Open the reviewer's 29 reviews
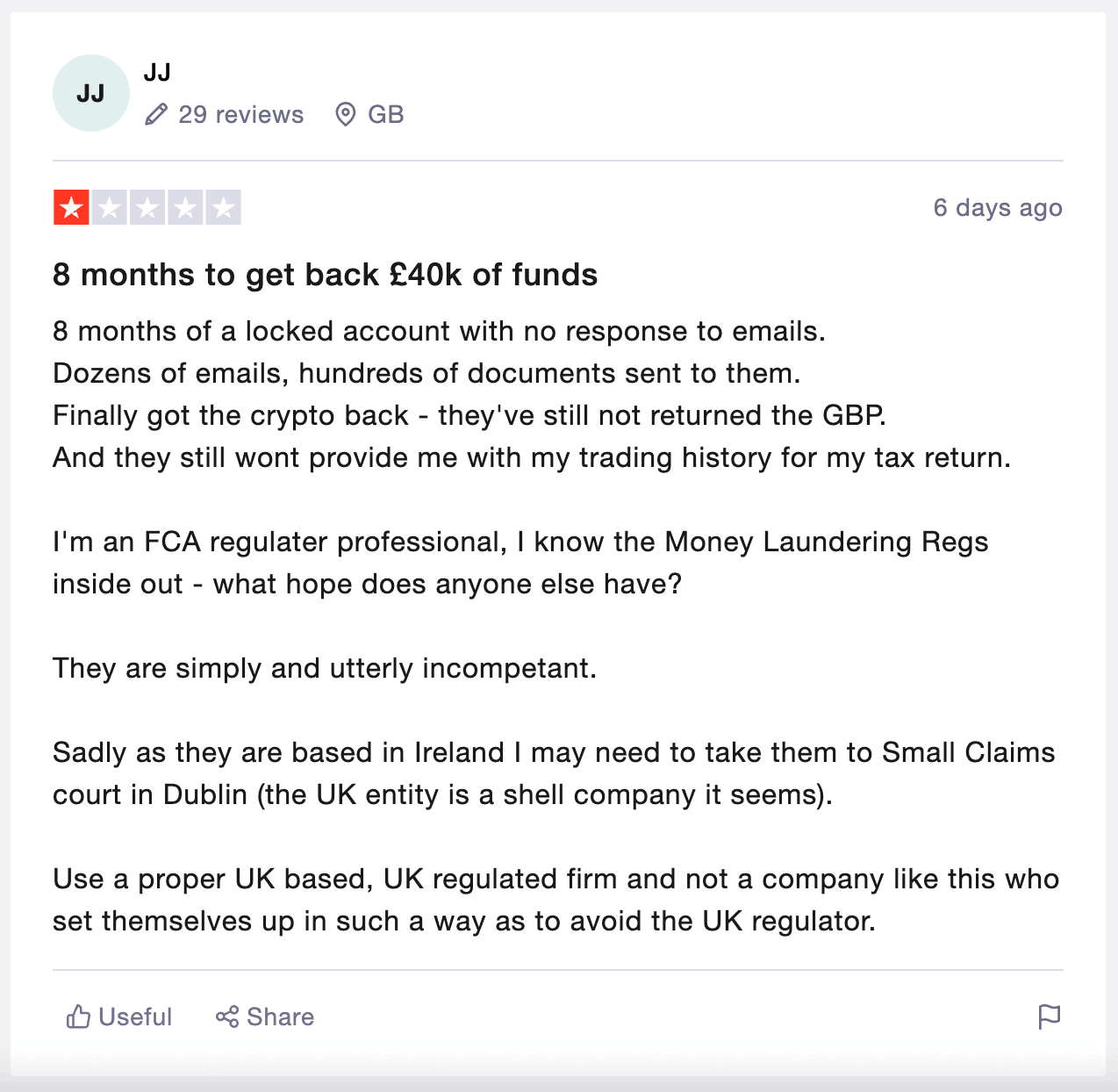1118x1092 pixels. 240,114
